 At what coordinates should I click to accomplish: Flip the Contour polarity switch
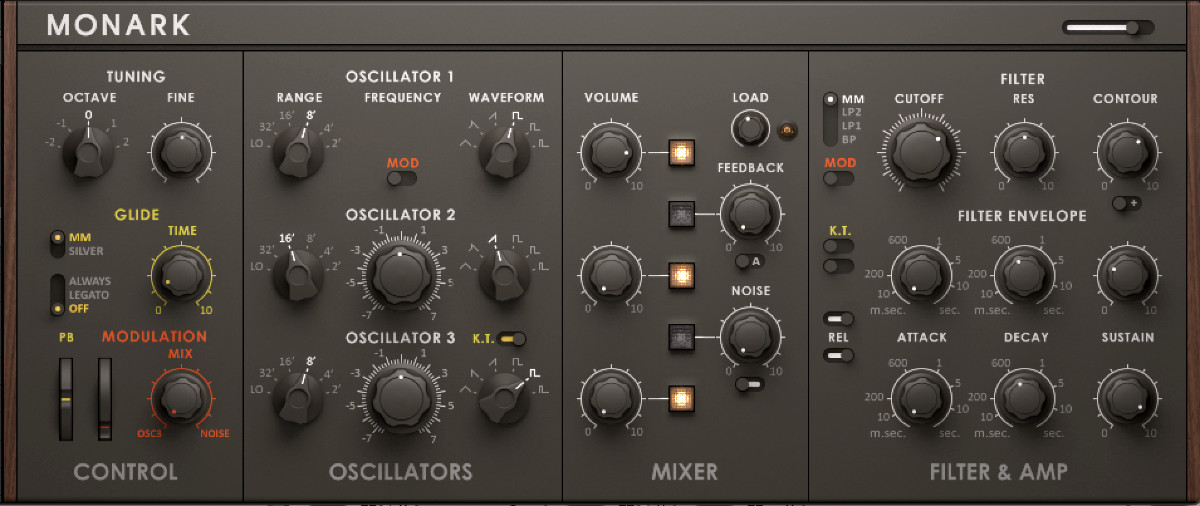(x=1128, y=204)
